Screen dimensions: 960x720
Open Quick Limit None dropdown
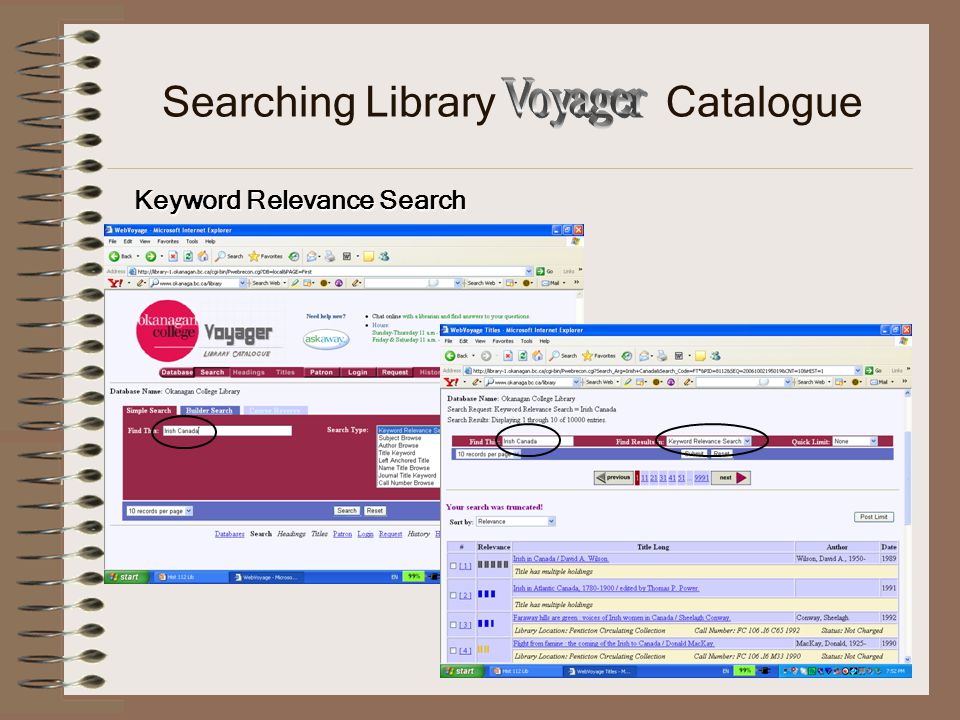click(855, 441)
